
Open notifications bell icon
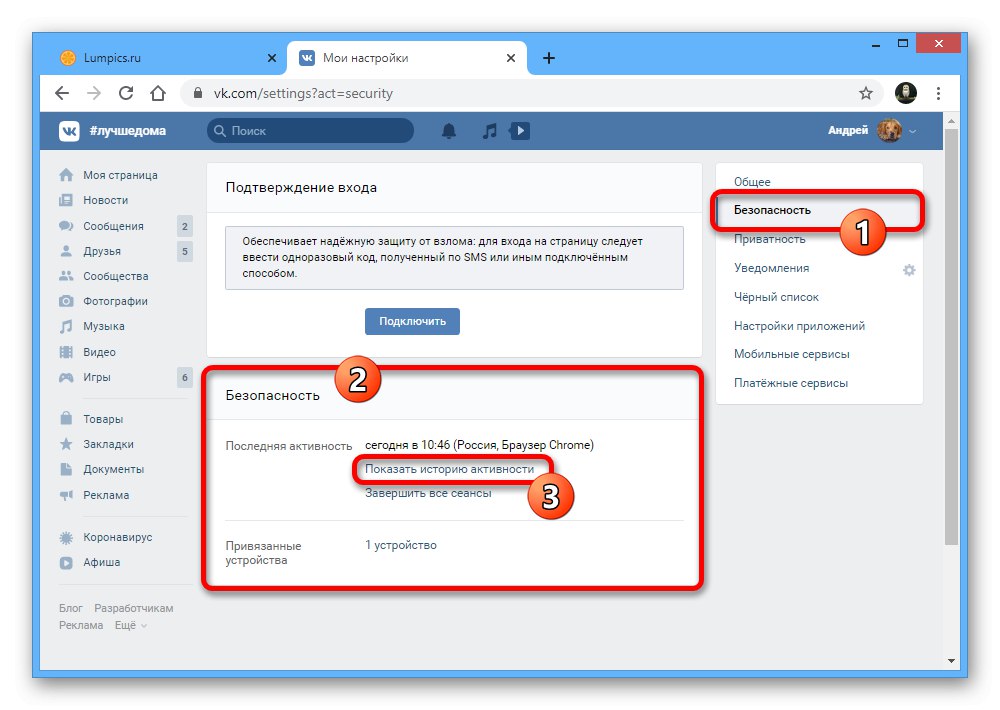[449, 131]
